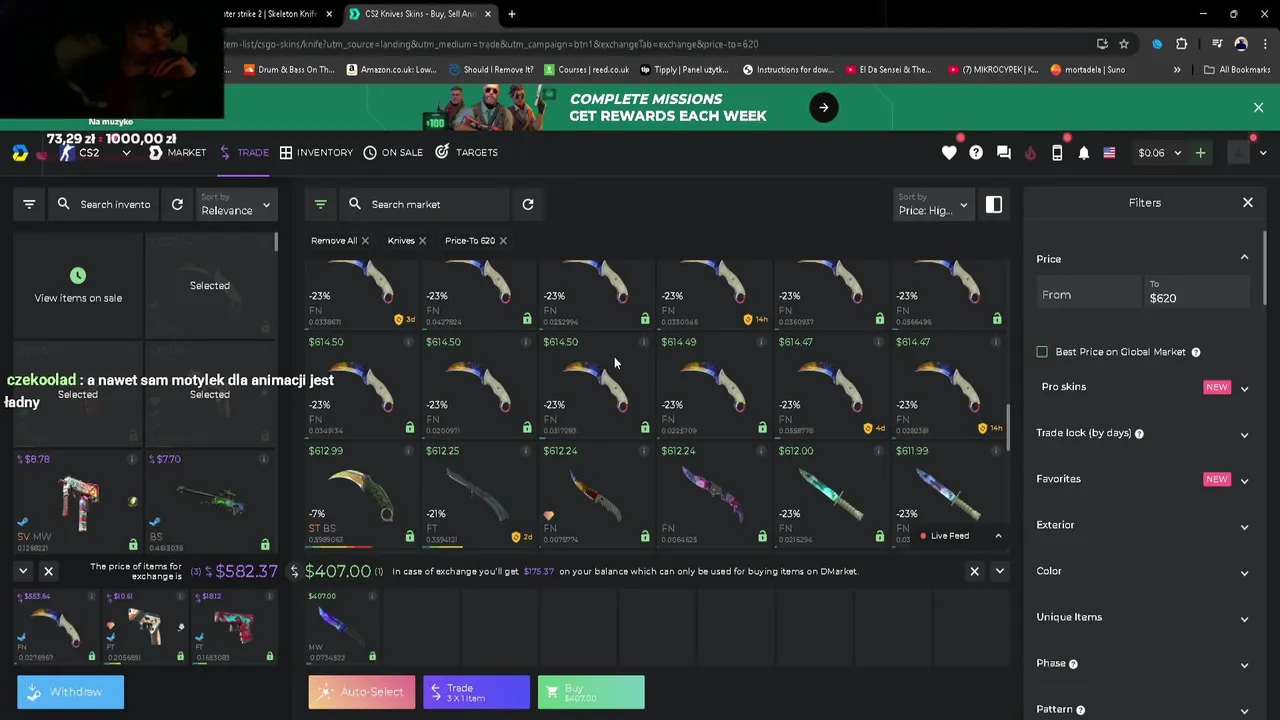Screen dimensions: 1280x720
Task: Open the browser extensions puzzle icon
Action: click(1181, 44)
